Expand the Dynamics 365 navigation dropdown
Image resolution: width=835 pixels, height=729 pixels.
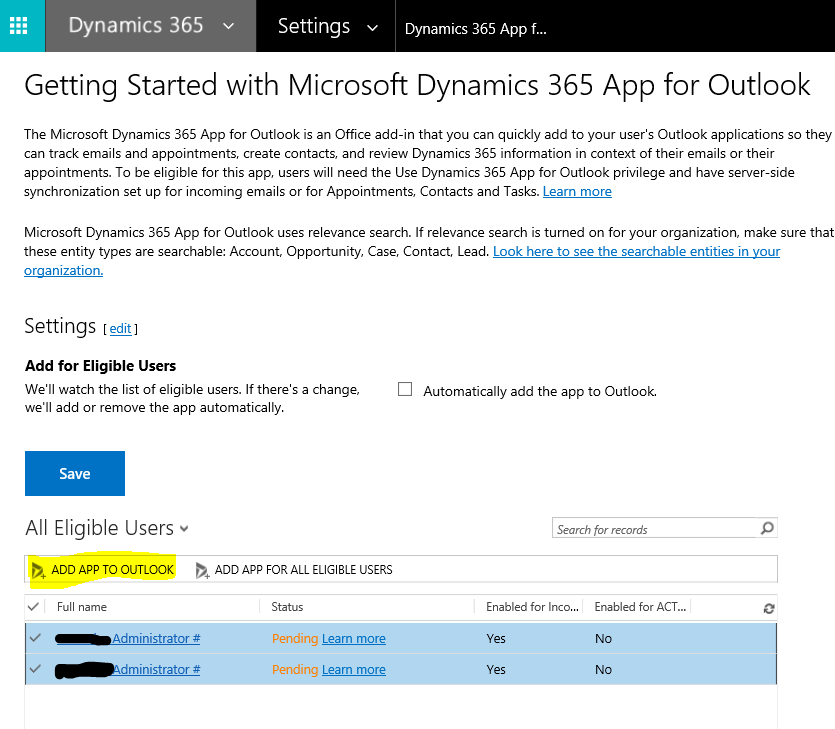(227, 25)
